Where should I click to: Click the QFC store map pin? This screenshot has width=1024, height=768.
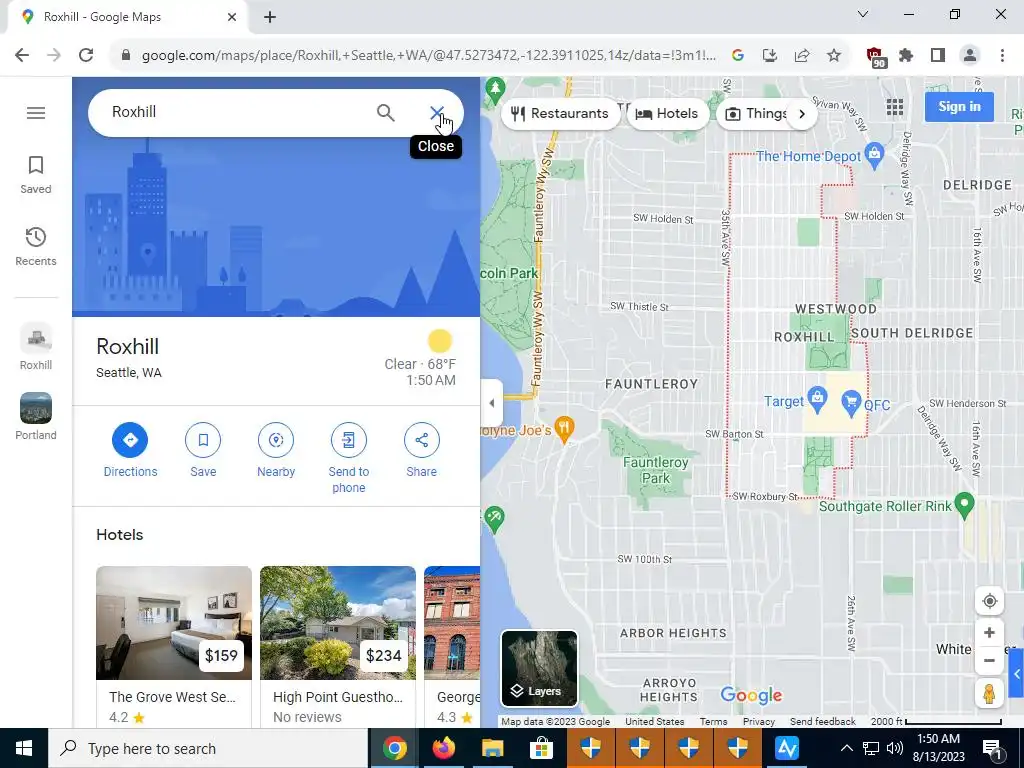tap(851, 403)
